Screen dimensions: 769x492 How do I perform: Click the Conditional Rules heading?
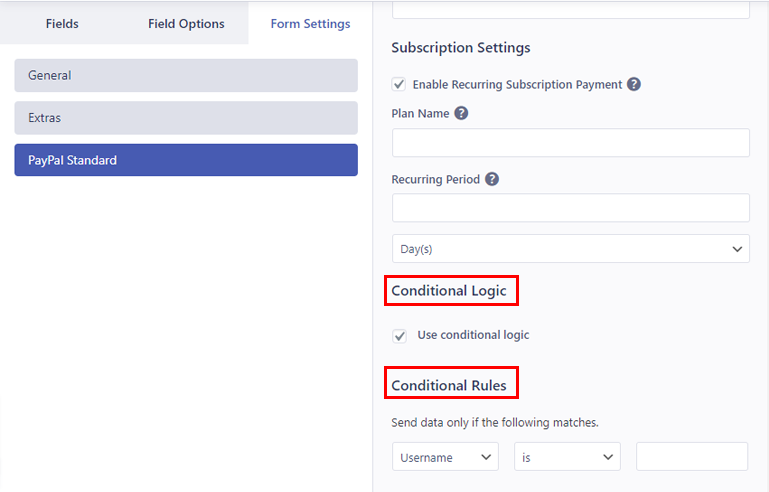point(451,386)
